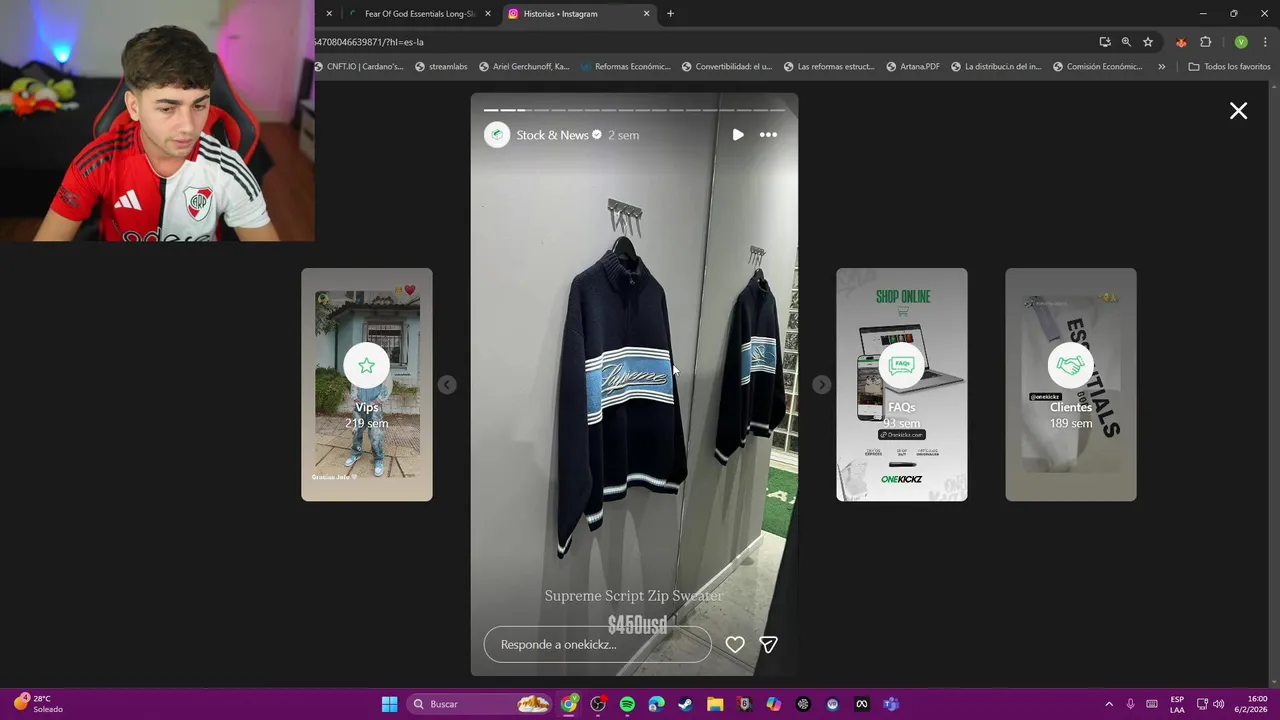The image size is (1280, 720).
Task: Open Spotify from the taskbar
Action: [x=627, y=704]
